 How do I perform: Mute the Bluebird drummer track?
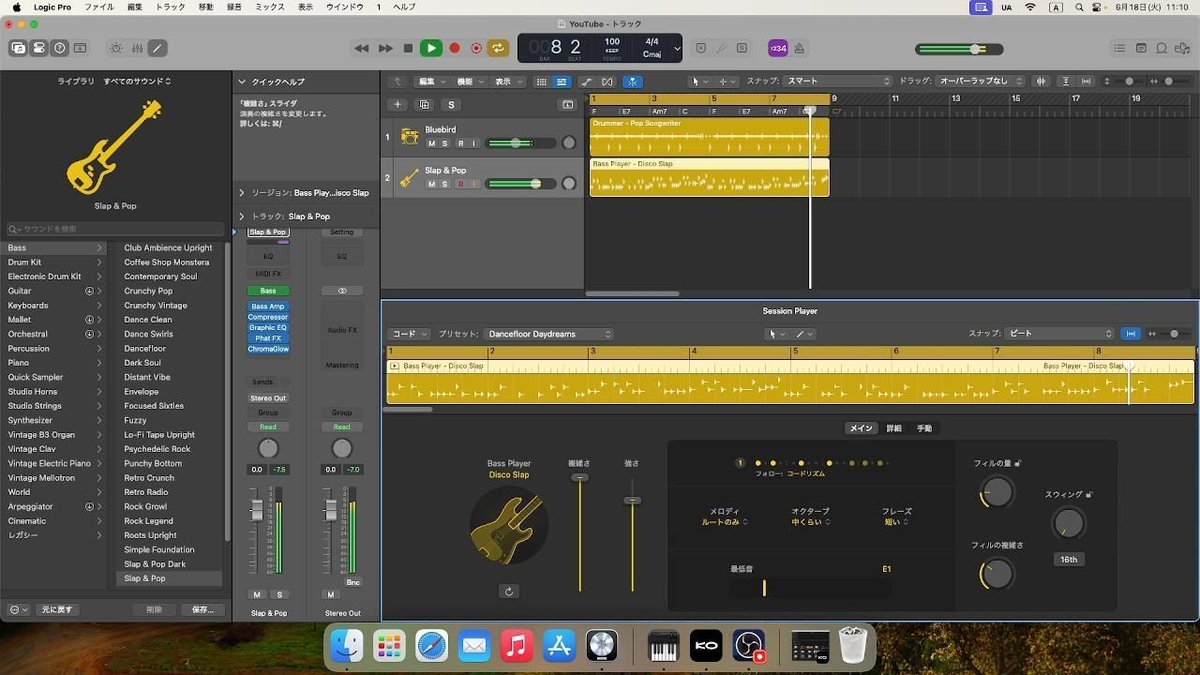tap(431, 143)
